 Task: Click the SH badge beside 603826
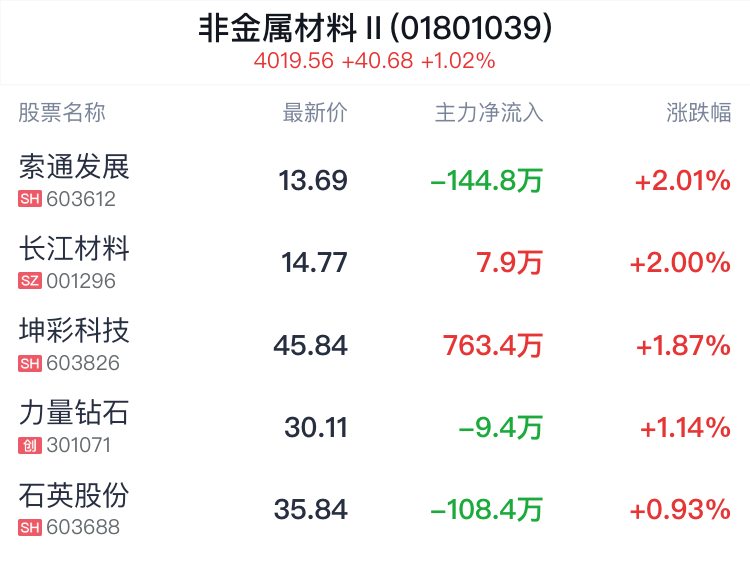click(x=30, y=363)
